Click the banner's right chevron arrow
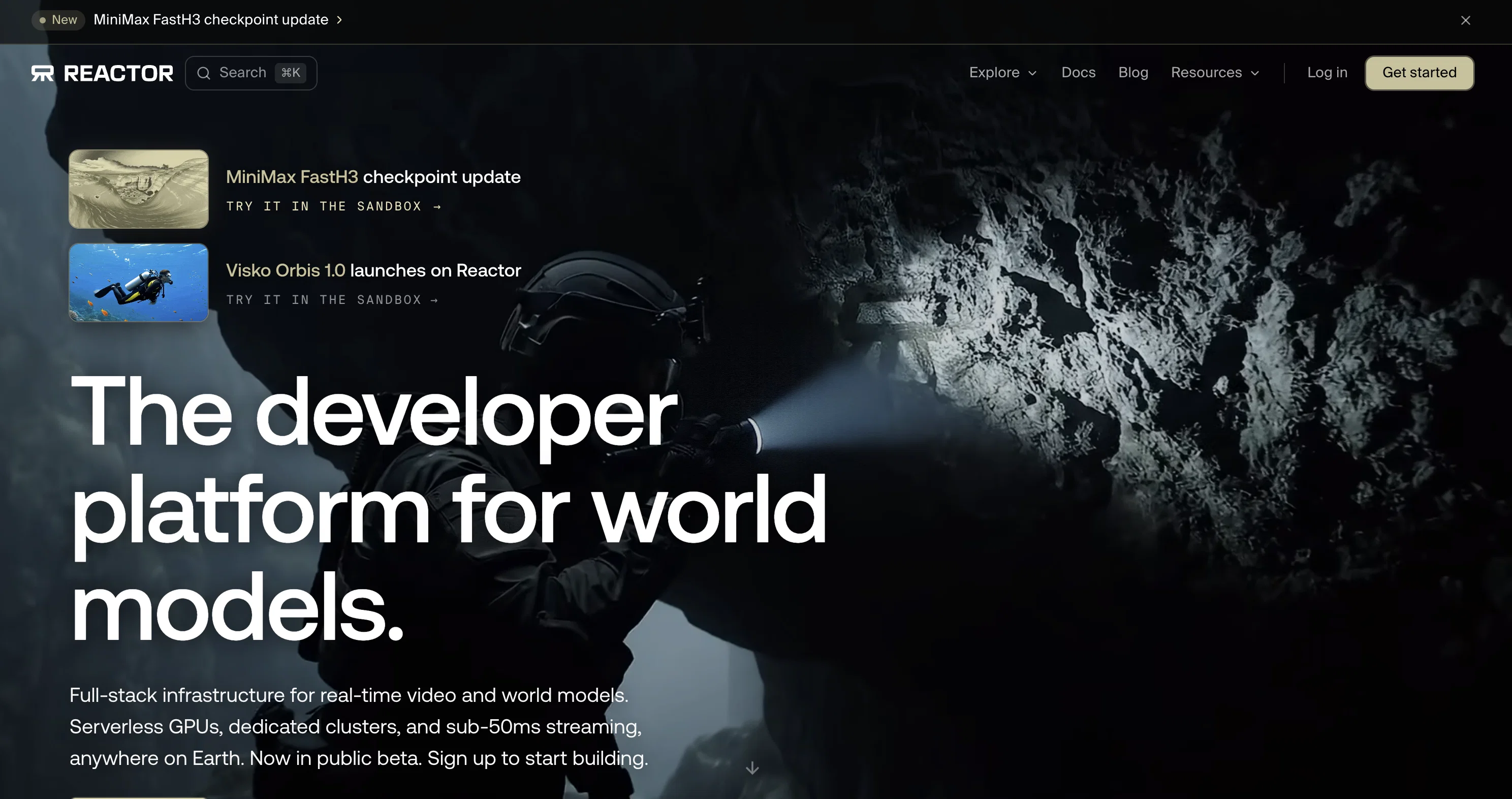 339,20
